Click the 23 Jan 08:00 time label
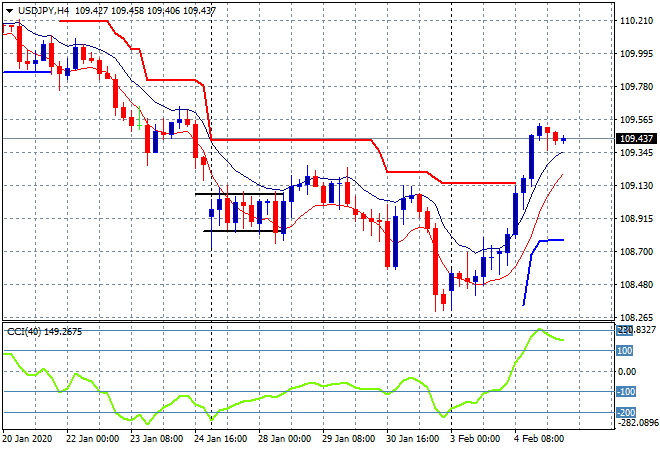Viewport: 660px width, 450px height. point(157,439)
